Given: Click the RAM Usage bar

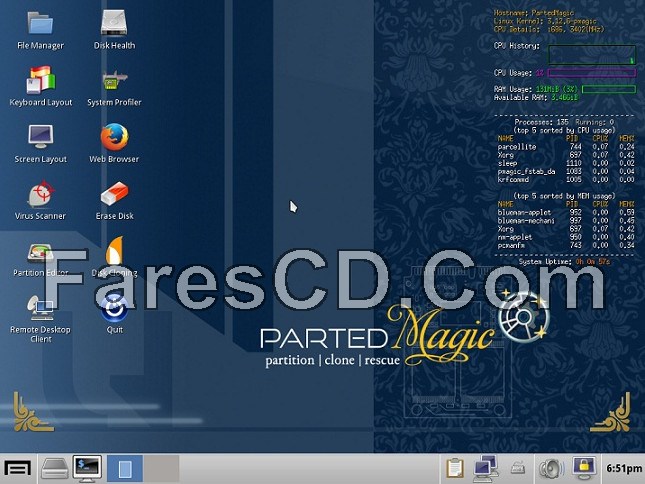Looking at the screenshot, I should pyautogui.click(x=609, y=89).
